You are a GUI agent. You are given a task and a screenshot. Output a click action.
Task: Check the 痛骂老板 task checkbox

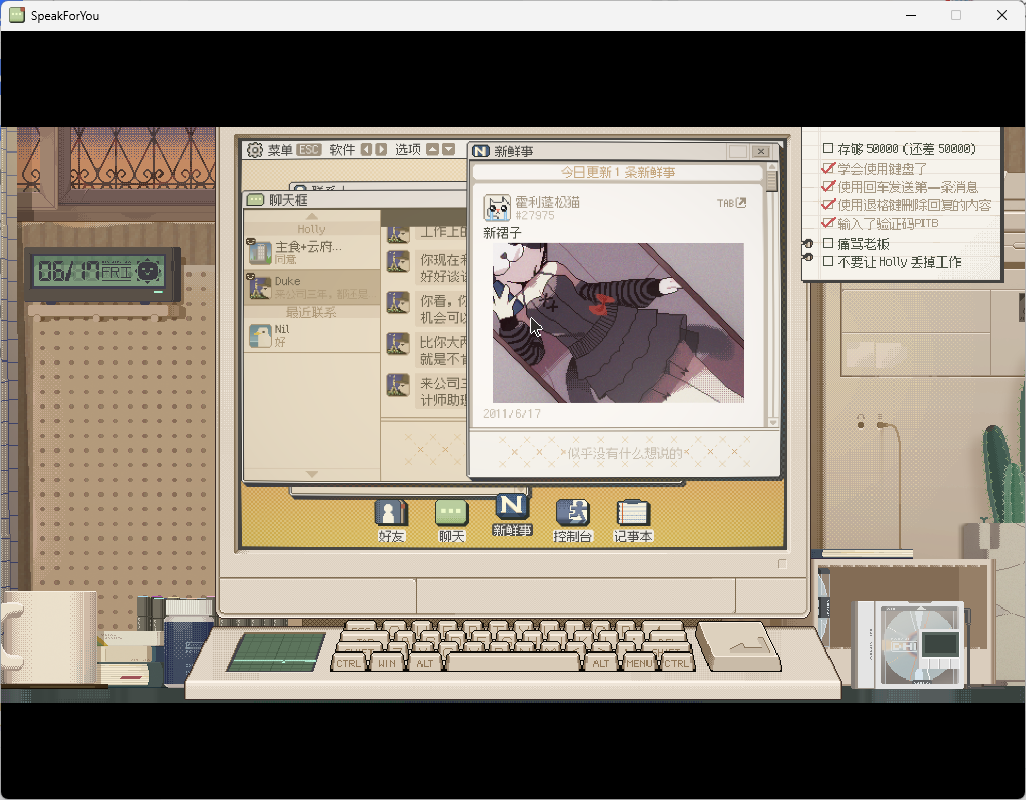click(x=828, y=243)
